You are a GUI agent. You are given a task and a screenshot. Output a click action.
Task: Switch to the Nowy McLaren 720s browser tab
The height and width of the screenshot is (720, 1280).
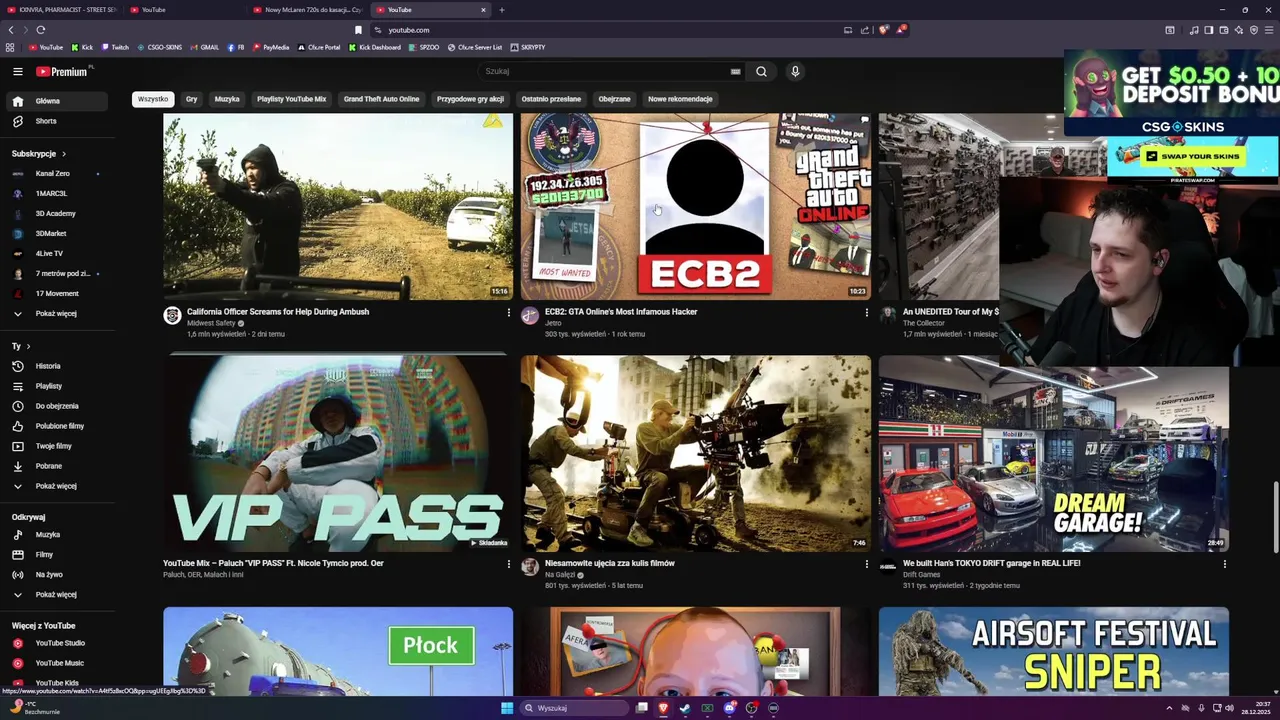click(307, 10)
